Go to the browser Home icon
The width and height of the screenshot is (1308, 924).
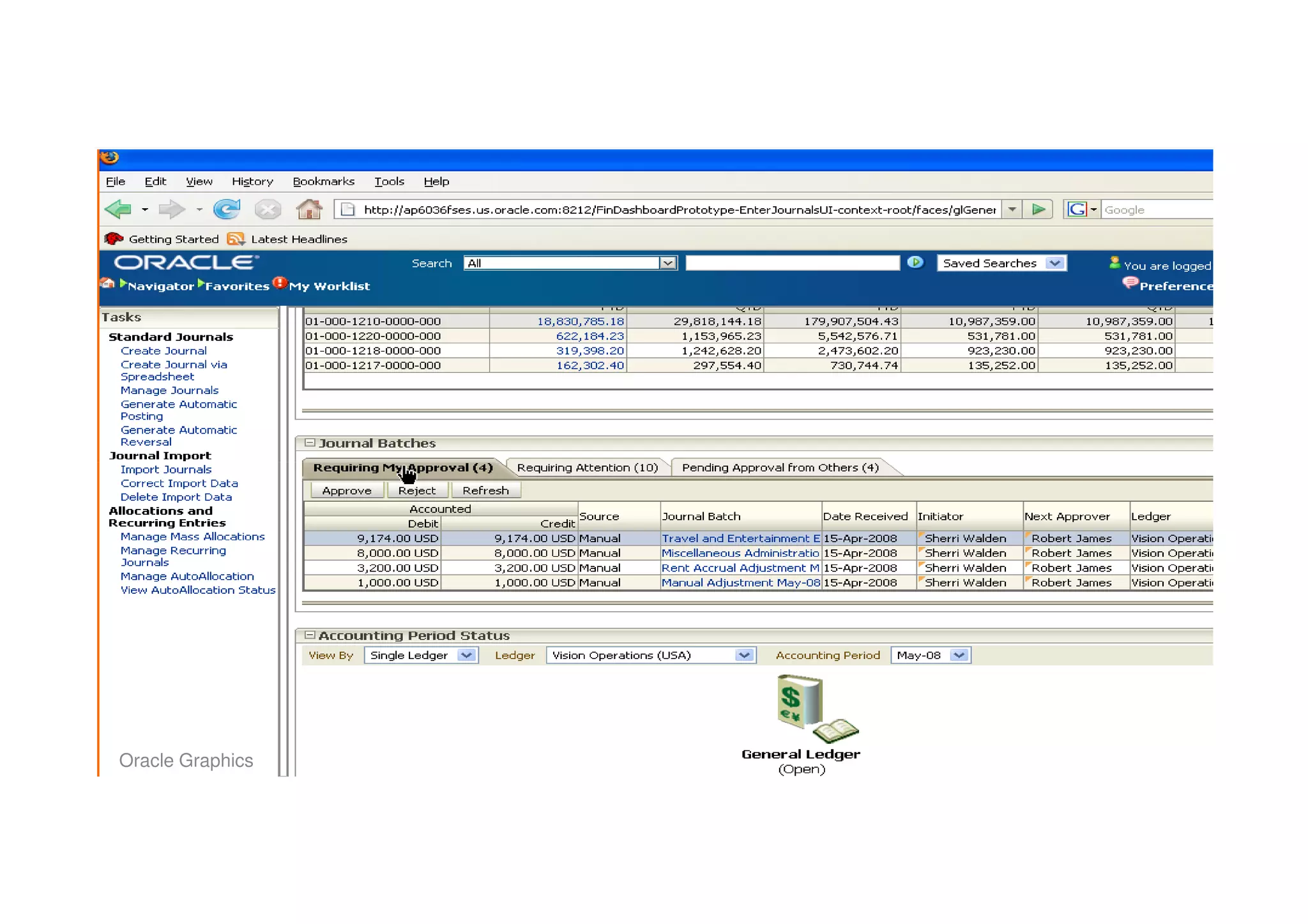point(309,209)
